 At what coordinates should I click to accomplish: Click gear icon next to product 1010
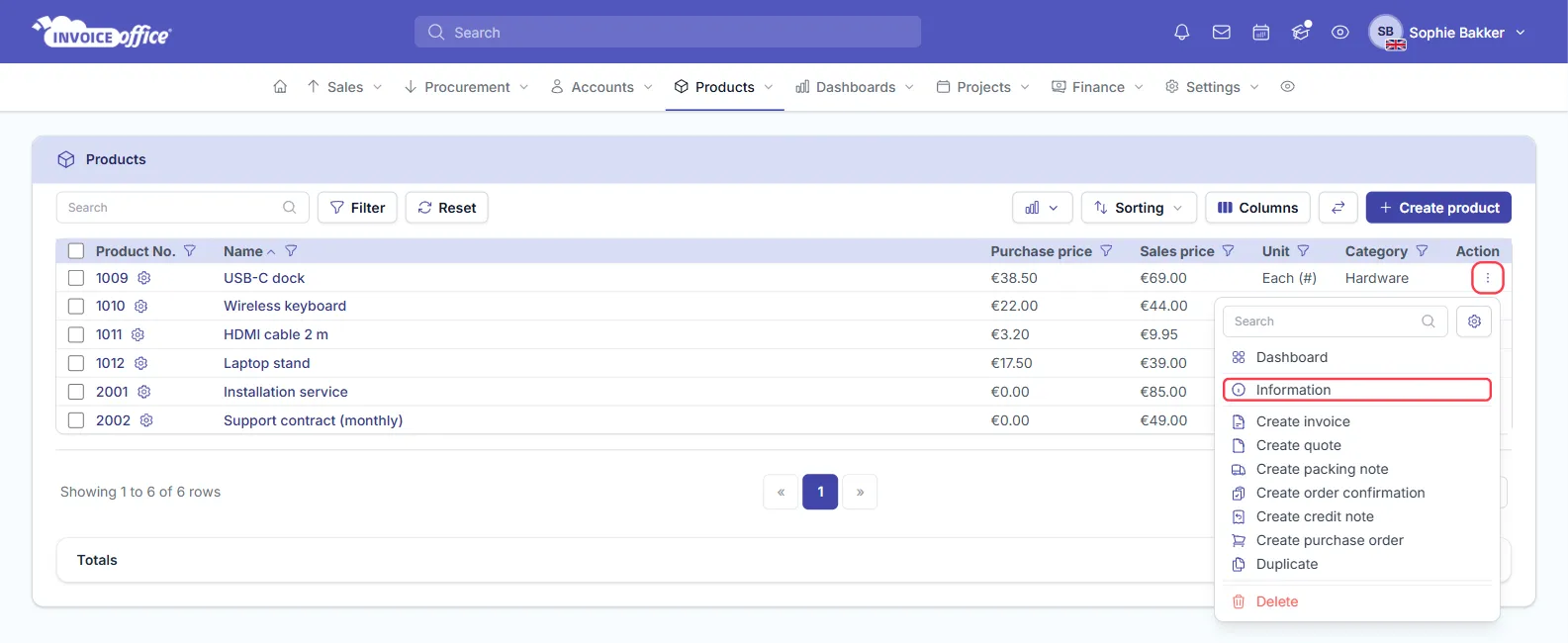pos(140,307)
